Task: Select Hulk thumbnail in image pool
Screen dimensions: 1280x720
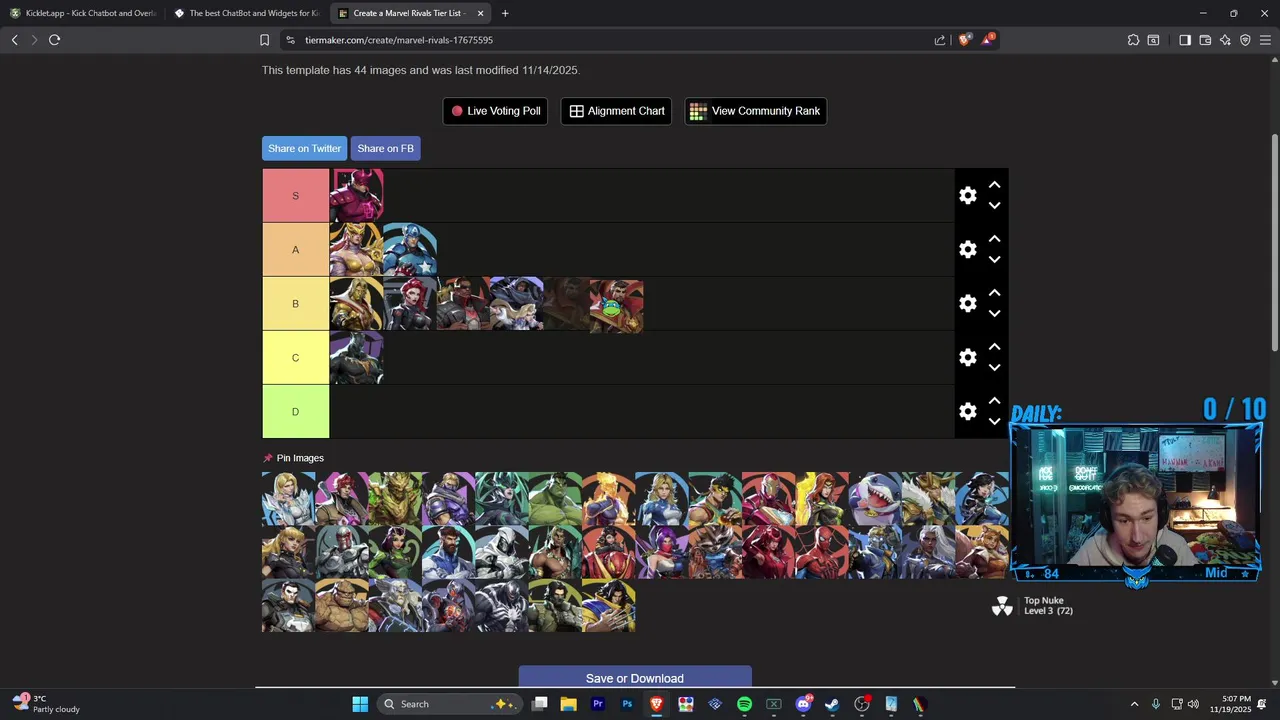Action: 555,499
